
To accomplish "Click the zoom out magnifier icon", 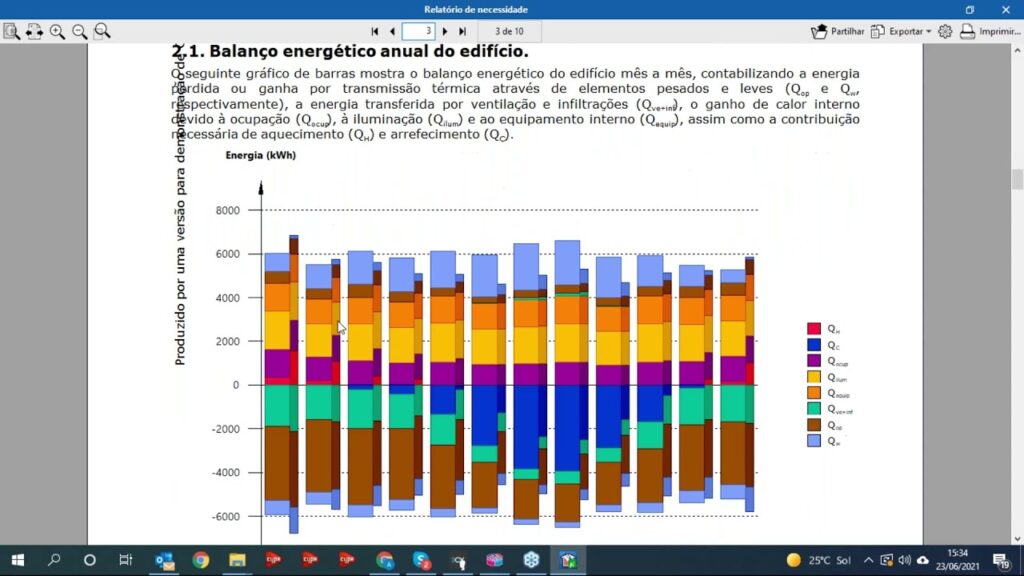I will pos(79,31).
